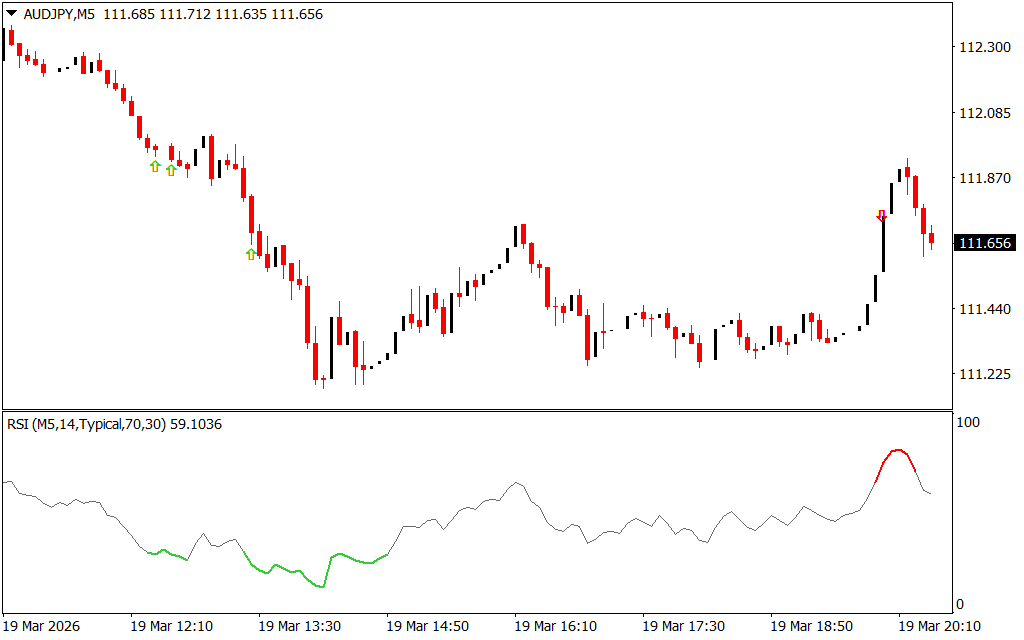1024x640 pixels.
Task: Expand the triangle beside AUDJPY,M5 title
Action: click(11, 15)
